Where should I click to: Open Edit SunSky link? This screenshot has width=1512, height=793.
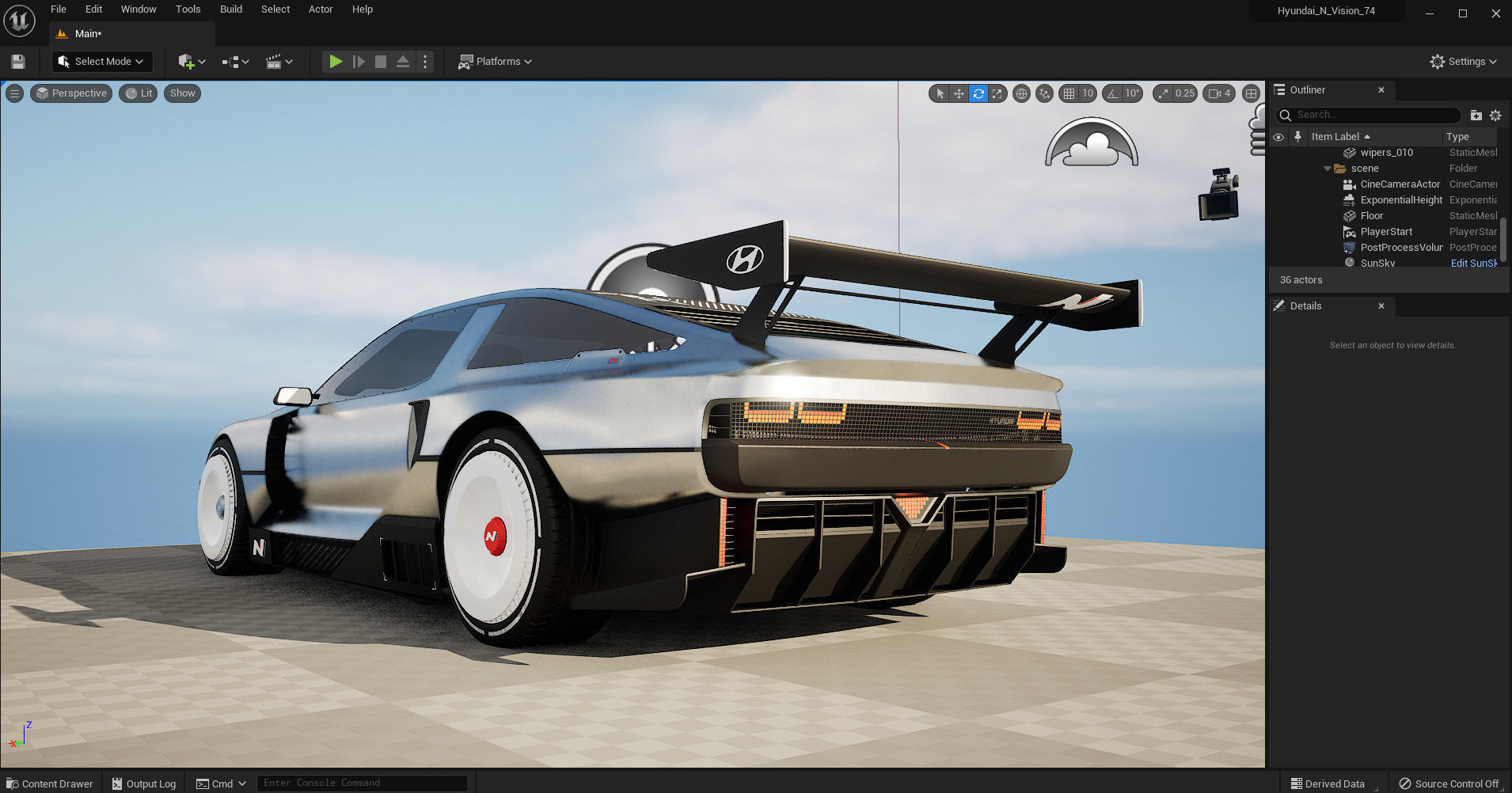click(x=1473, y=264)
